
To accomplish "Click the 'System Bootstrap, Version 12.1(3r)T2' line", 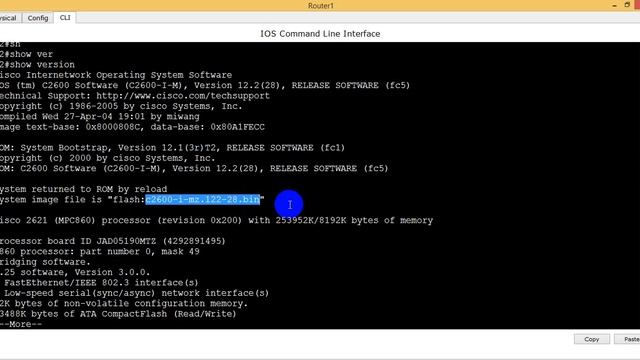I will [x=172, y=148].
